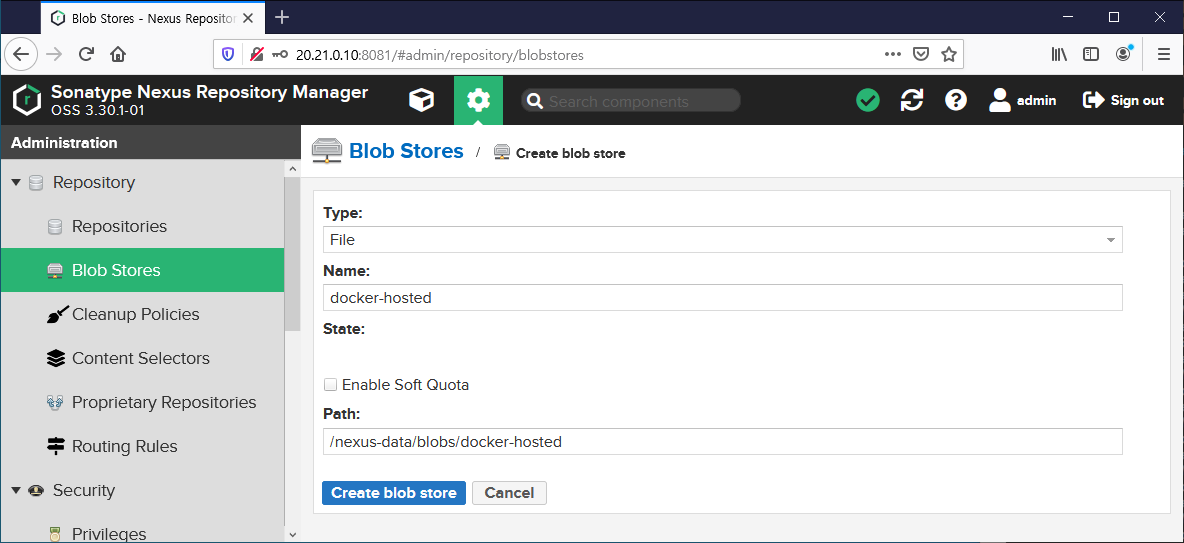Viewport: 1184px width, 543px height.
Task: Cancel the blob store creation
Action: 509,493
